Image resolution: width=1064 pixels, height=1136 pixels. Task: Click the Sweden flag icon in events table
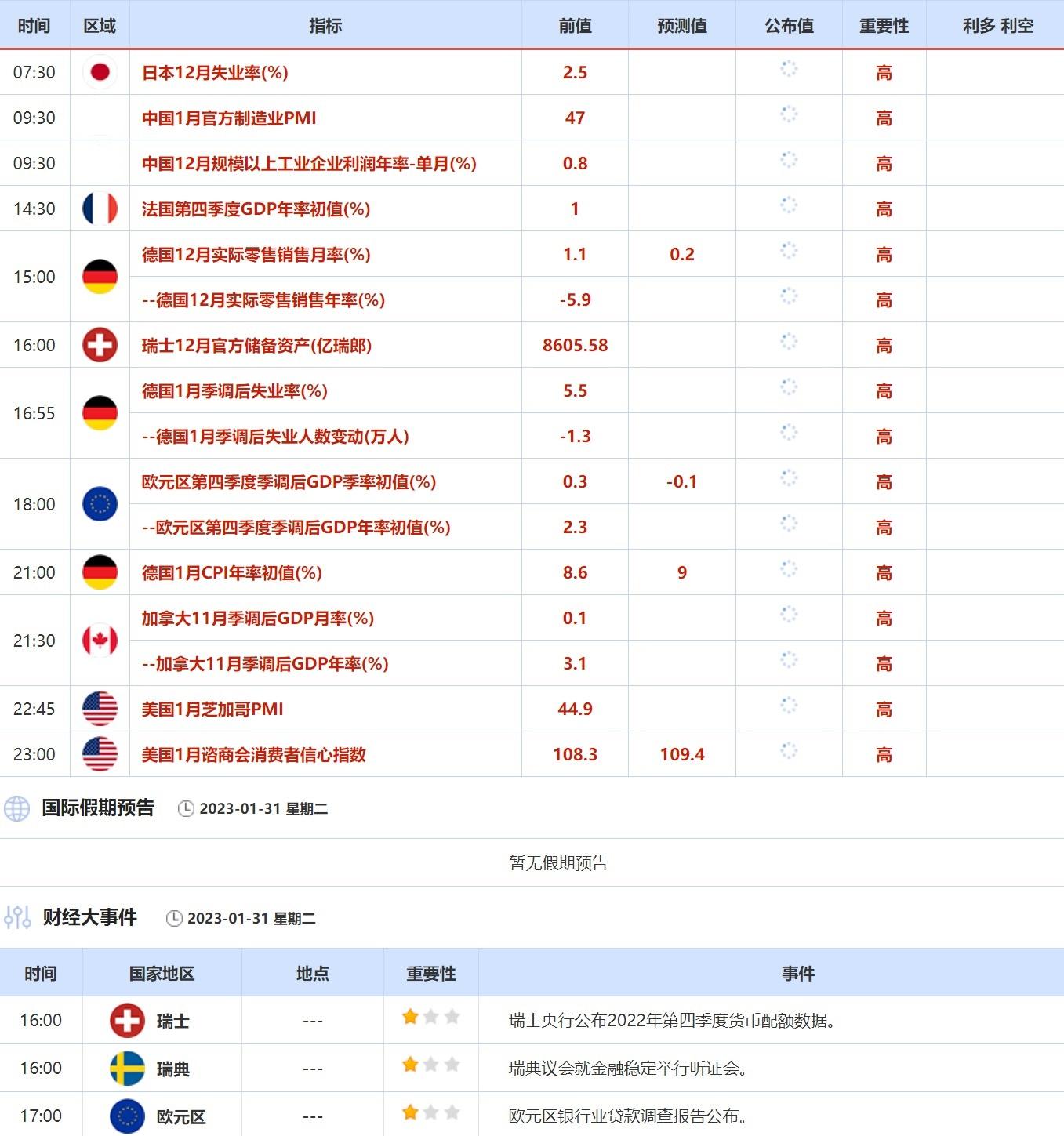click(127, 1068)
